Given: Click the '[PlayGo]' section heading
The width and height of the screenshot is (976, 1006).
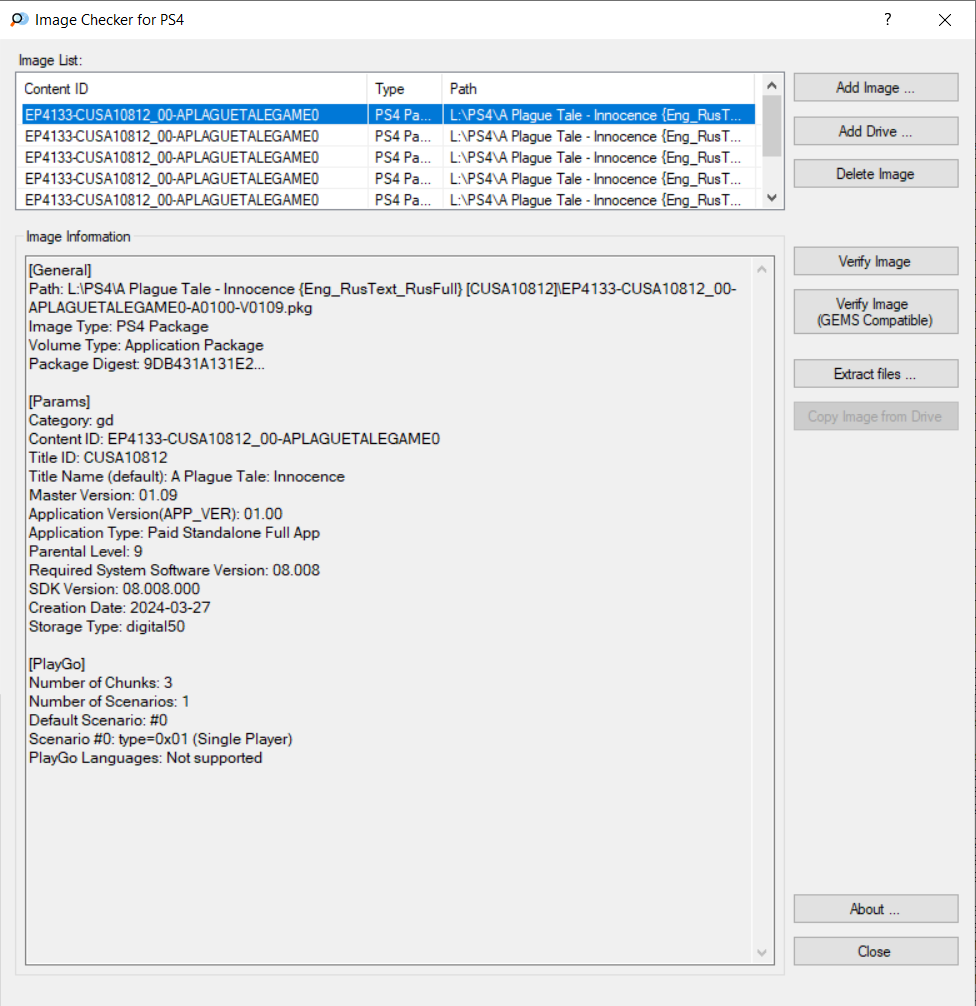Looking at the screenshot, I should coord(57,664).
